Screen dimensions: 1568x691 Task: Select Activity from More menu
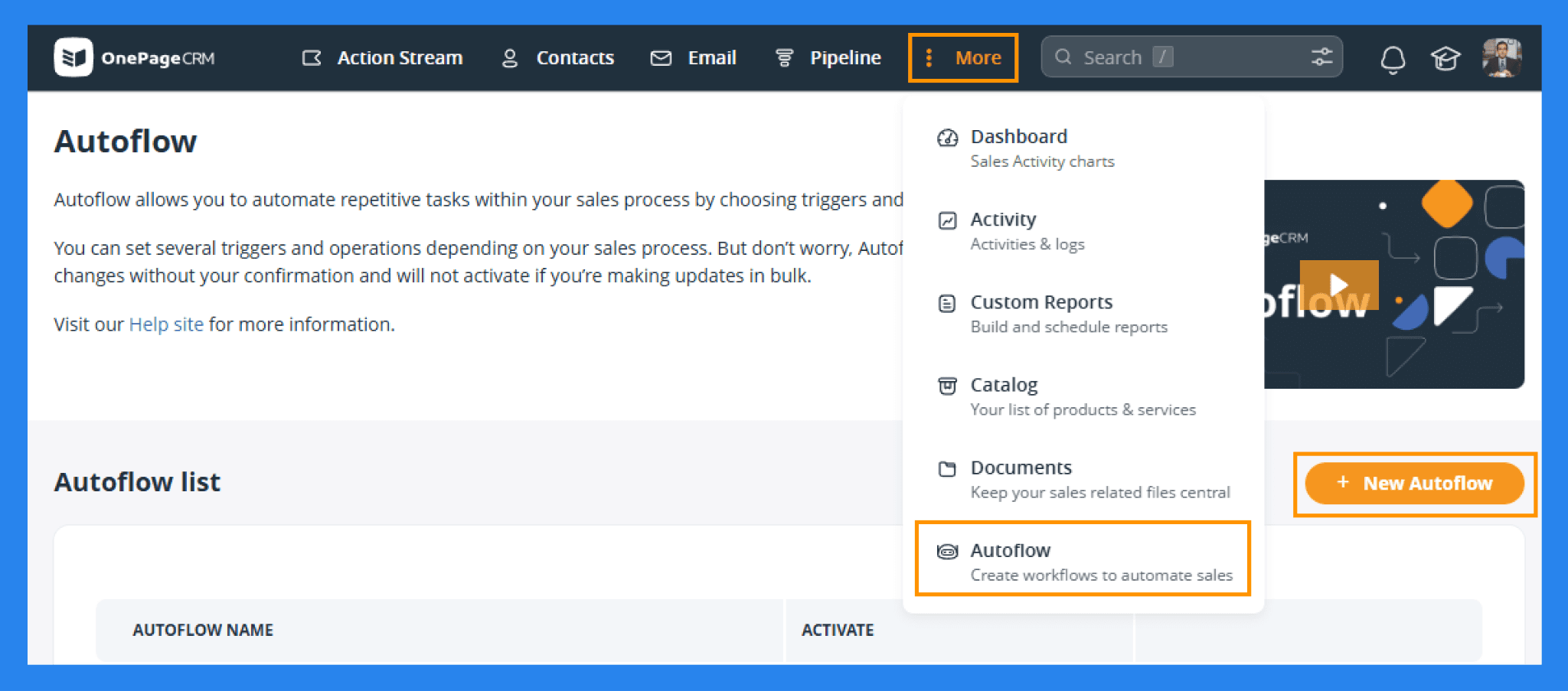[1083, 231]
